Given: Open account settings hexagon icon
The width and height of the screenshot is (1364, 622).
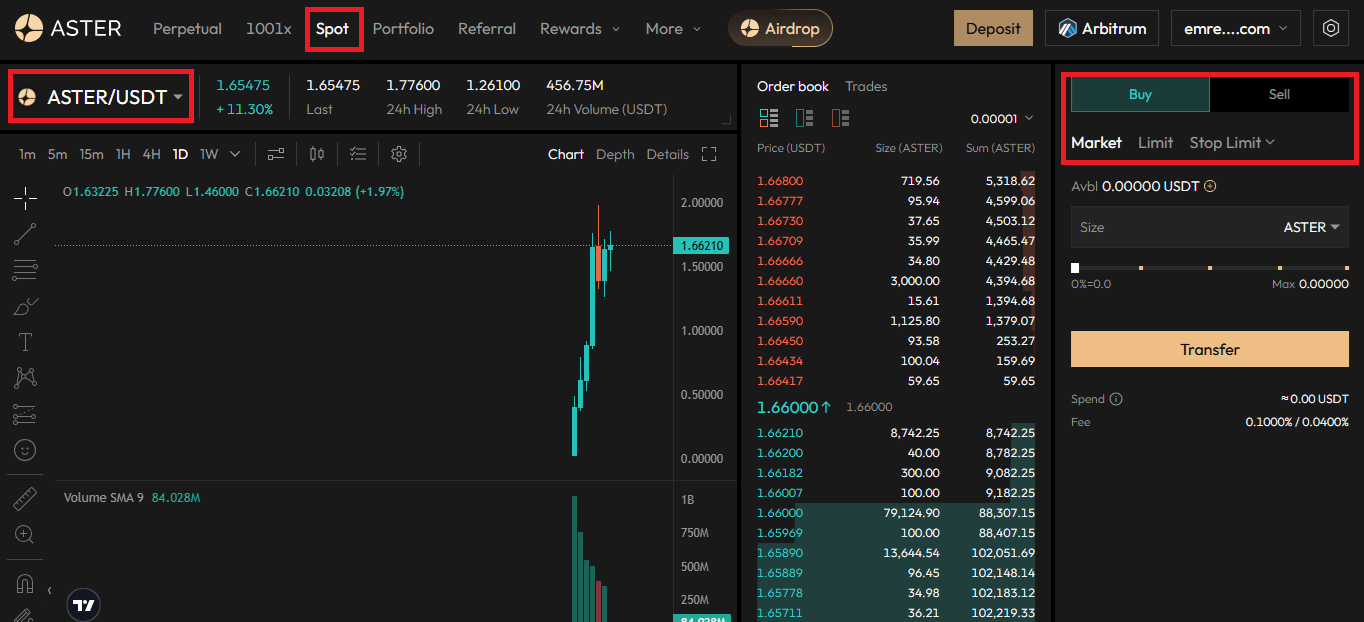Looking at the screenshot, I should (1330, 29).
